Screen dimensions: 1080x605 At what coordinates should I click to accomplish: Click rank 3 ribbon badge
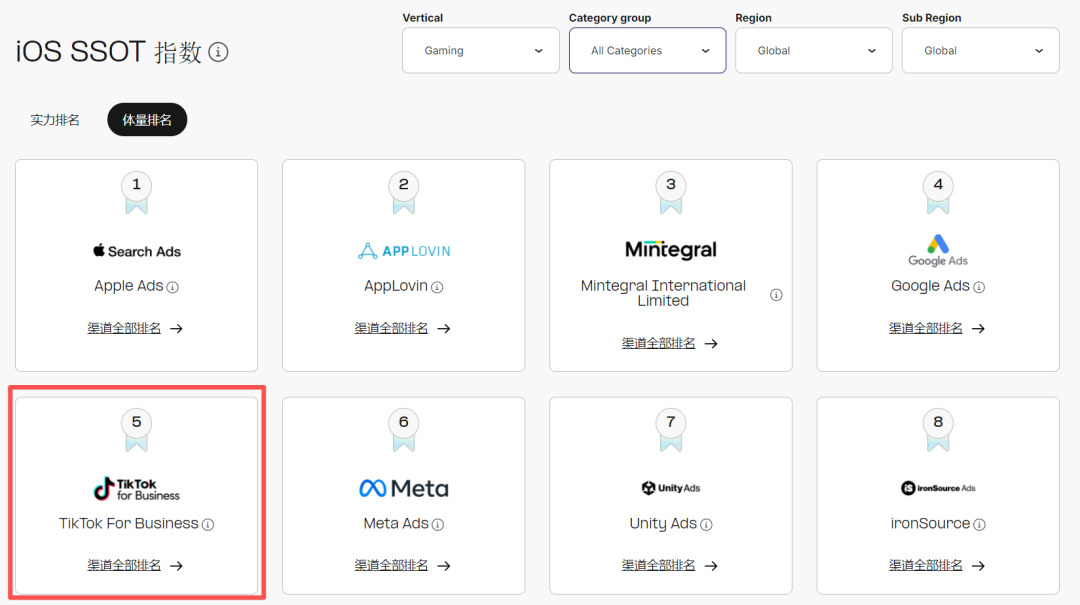click(671, 193)
